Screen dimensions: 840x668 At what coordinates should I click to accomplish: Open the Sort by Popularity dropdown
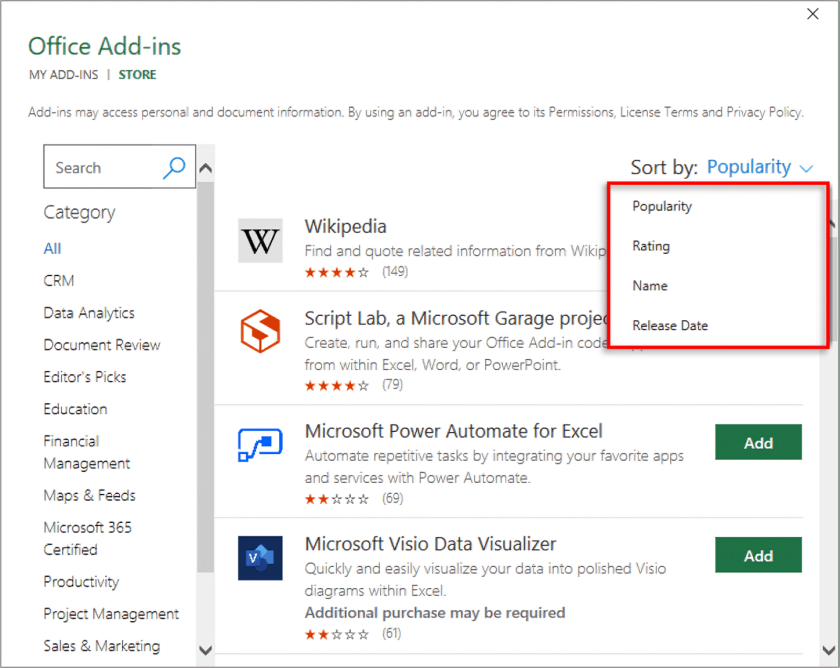pos(760,167)
